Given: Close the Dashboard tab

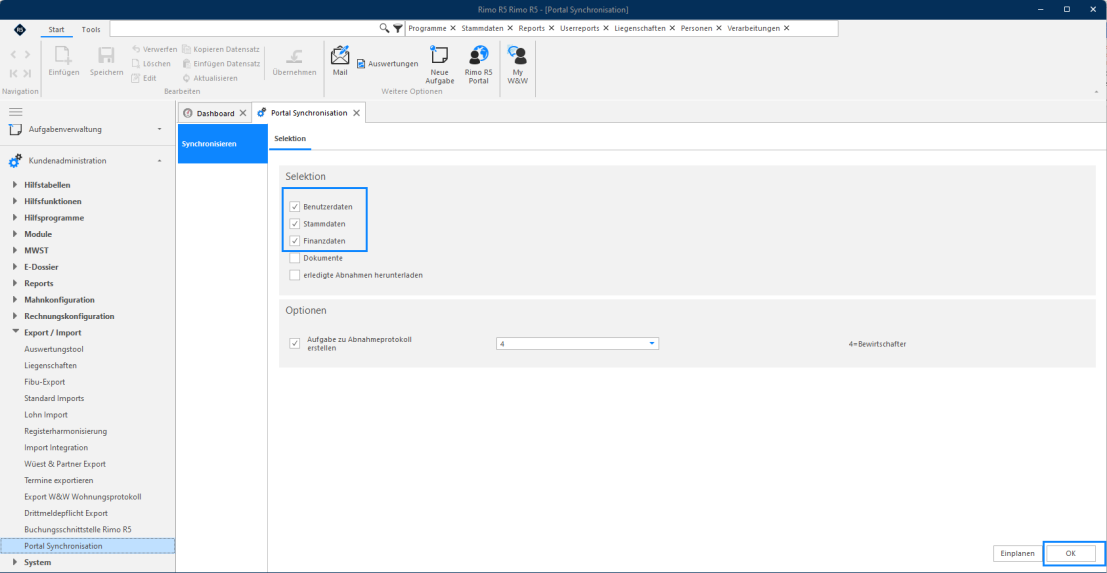Looking at the screenshot, I should coord(243,113).
